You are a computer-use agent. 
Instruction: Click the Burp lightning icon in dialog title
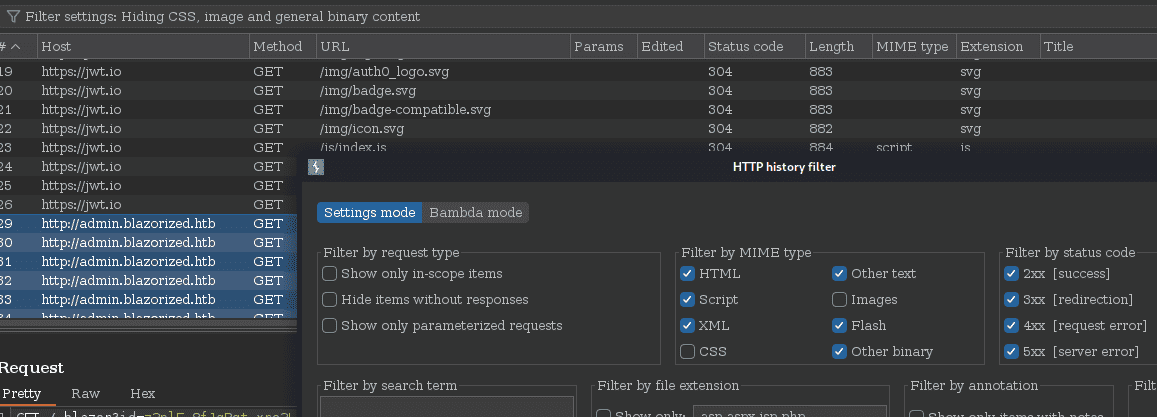click(316, 168)
